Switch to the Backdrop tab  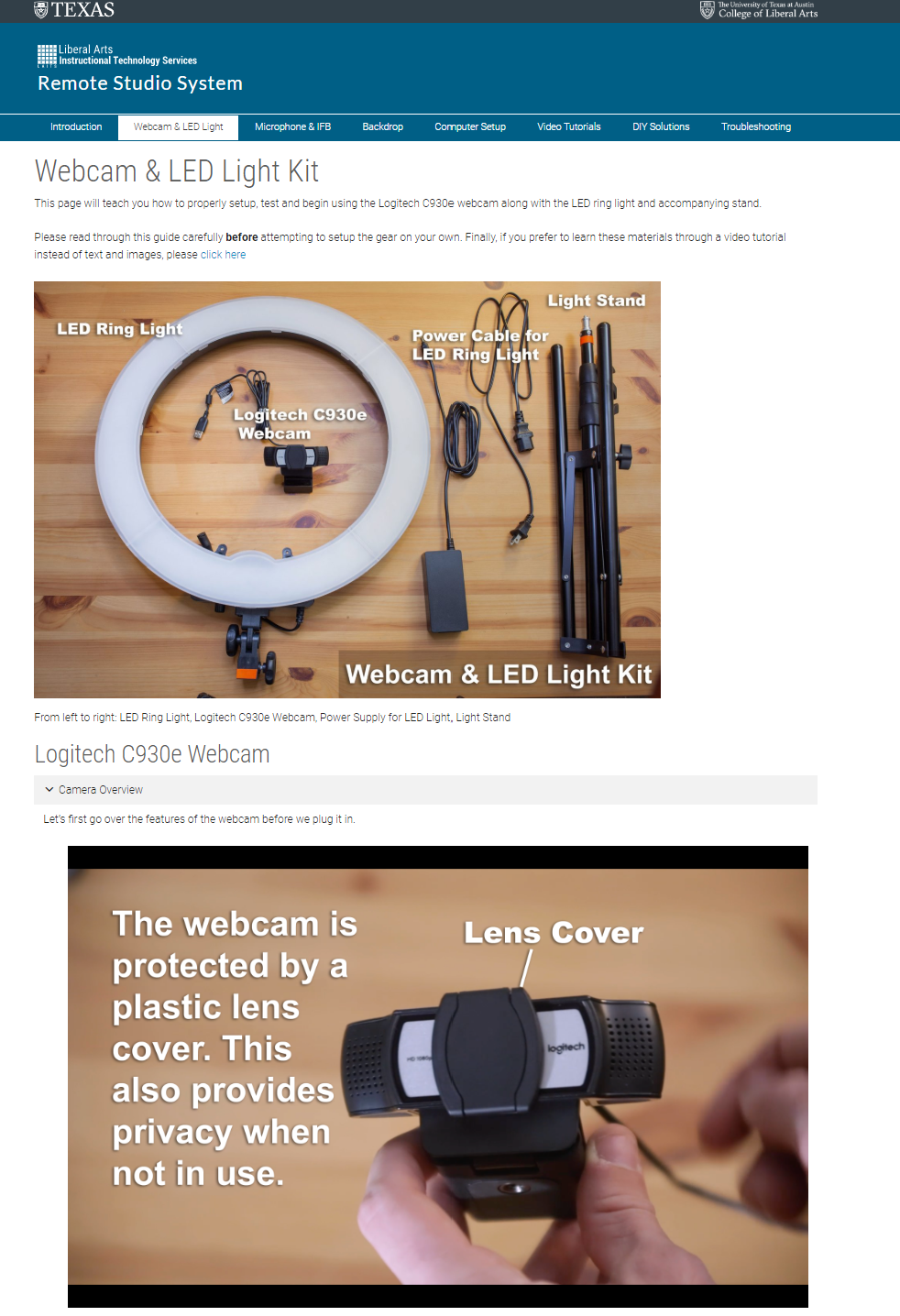[382, 127]
